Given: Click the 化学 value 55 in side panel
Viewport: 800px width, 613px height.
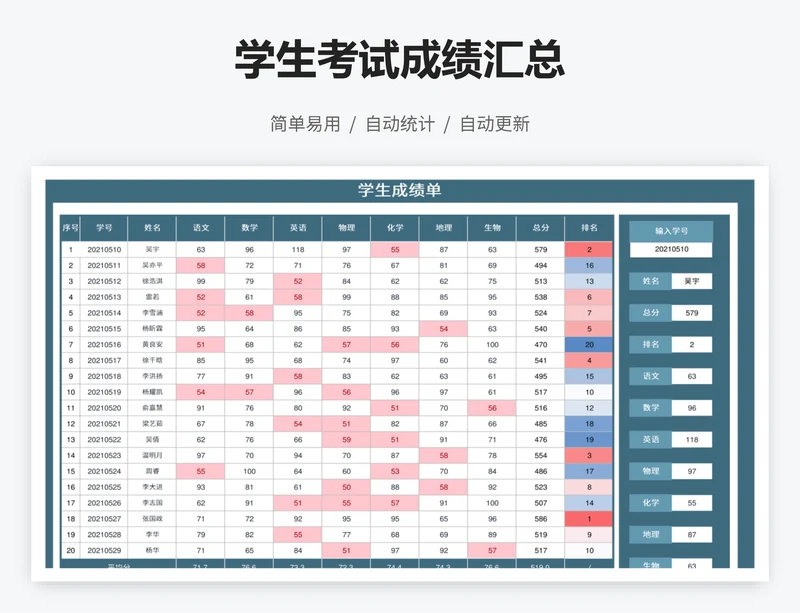Looking at the screenshot, I should 692,503.
